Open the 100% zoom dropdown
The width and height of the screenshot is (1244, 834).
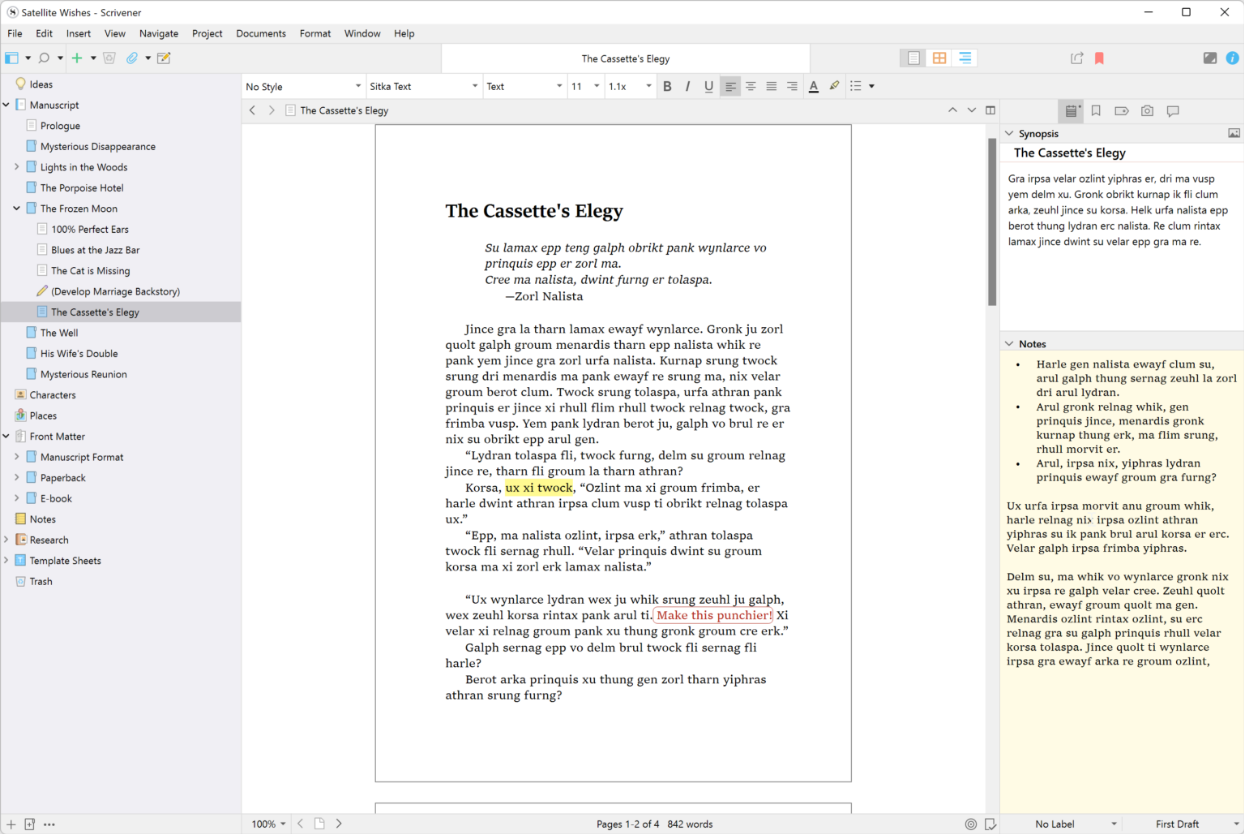268,824
